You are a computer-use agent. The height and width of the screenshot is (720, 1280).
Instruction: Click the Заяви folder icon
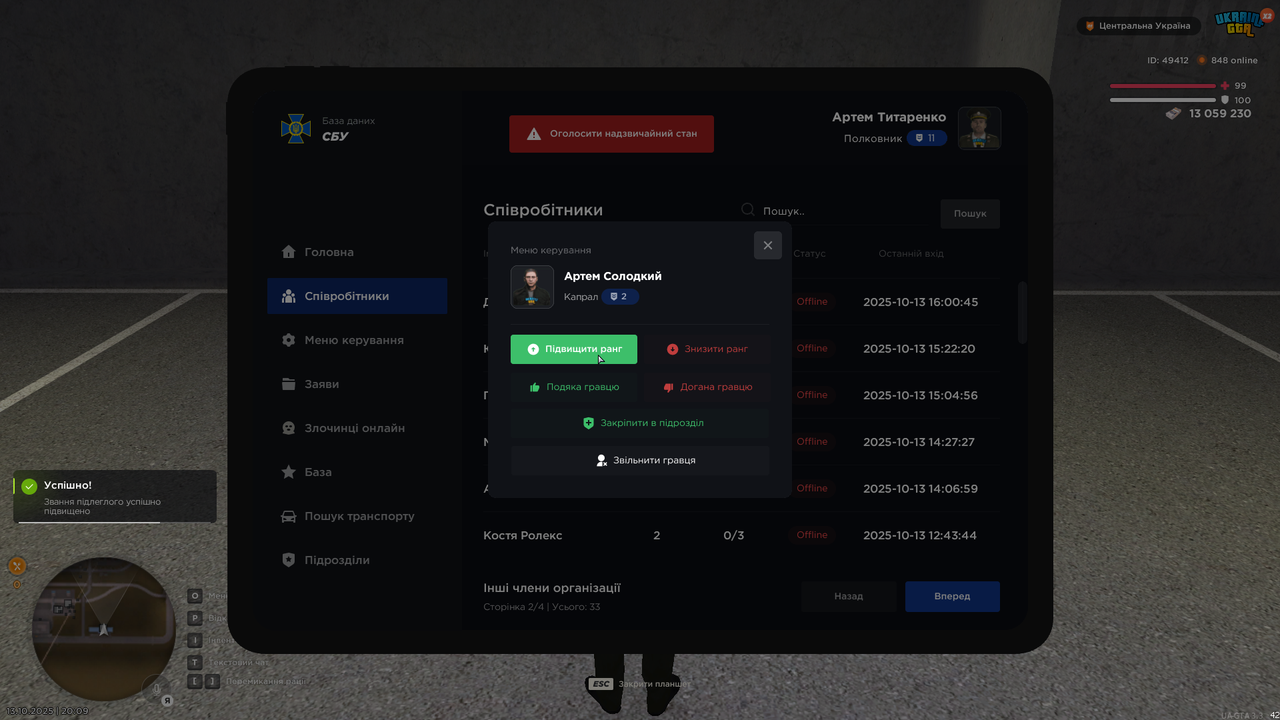289,384
